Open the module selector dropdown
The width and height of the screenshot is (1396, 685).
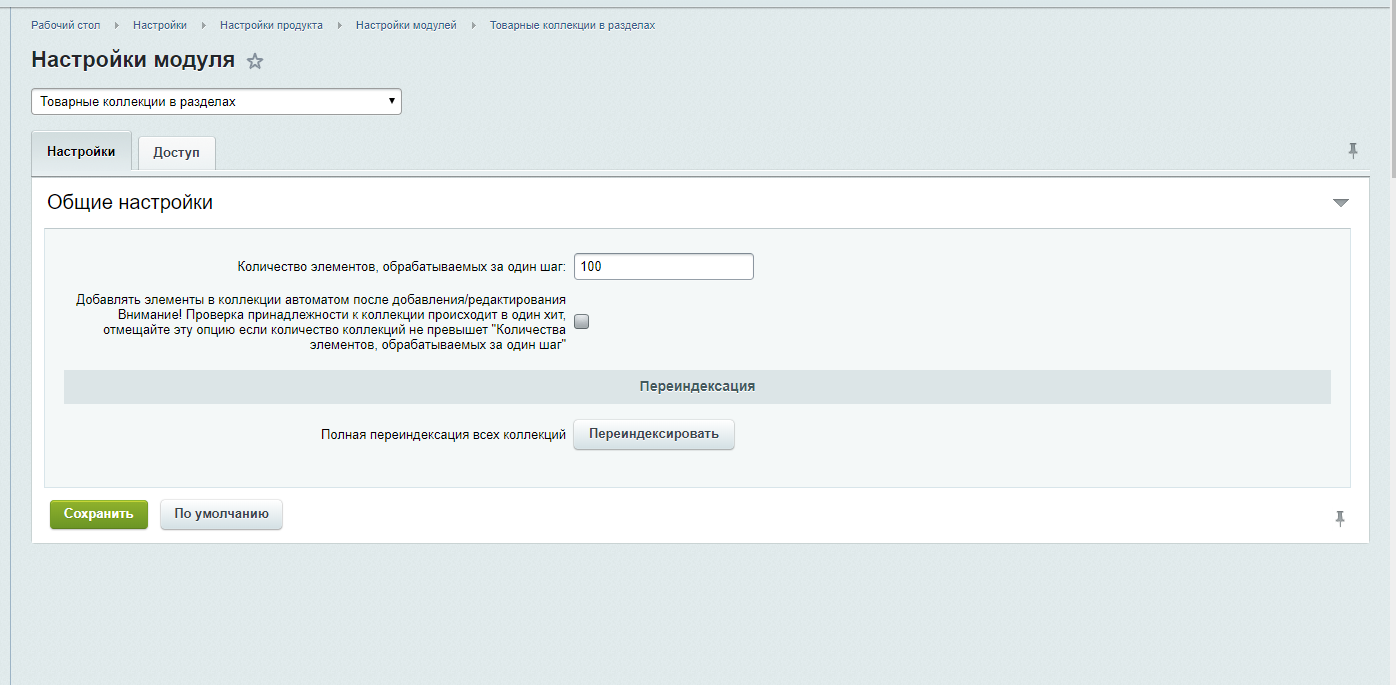pos(216,102)
